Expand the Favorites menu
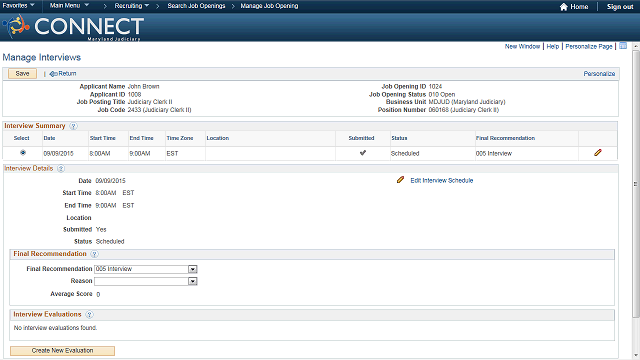Screen dimensions: 640x360 click(x=18, y=6)
